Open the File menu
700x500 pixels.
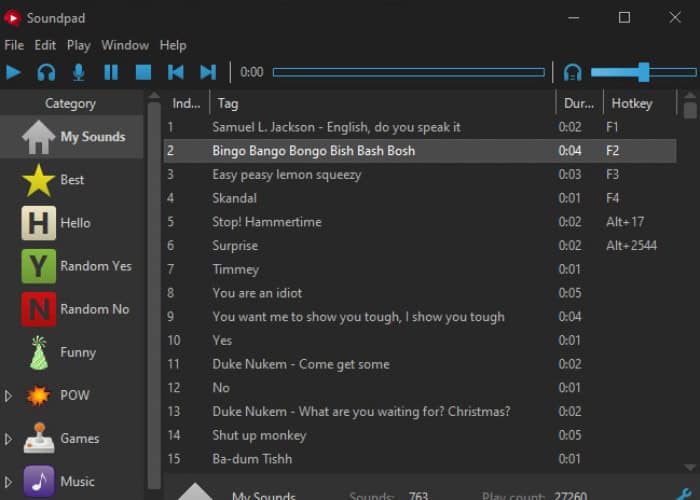tap(14, 45)
